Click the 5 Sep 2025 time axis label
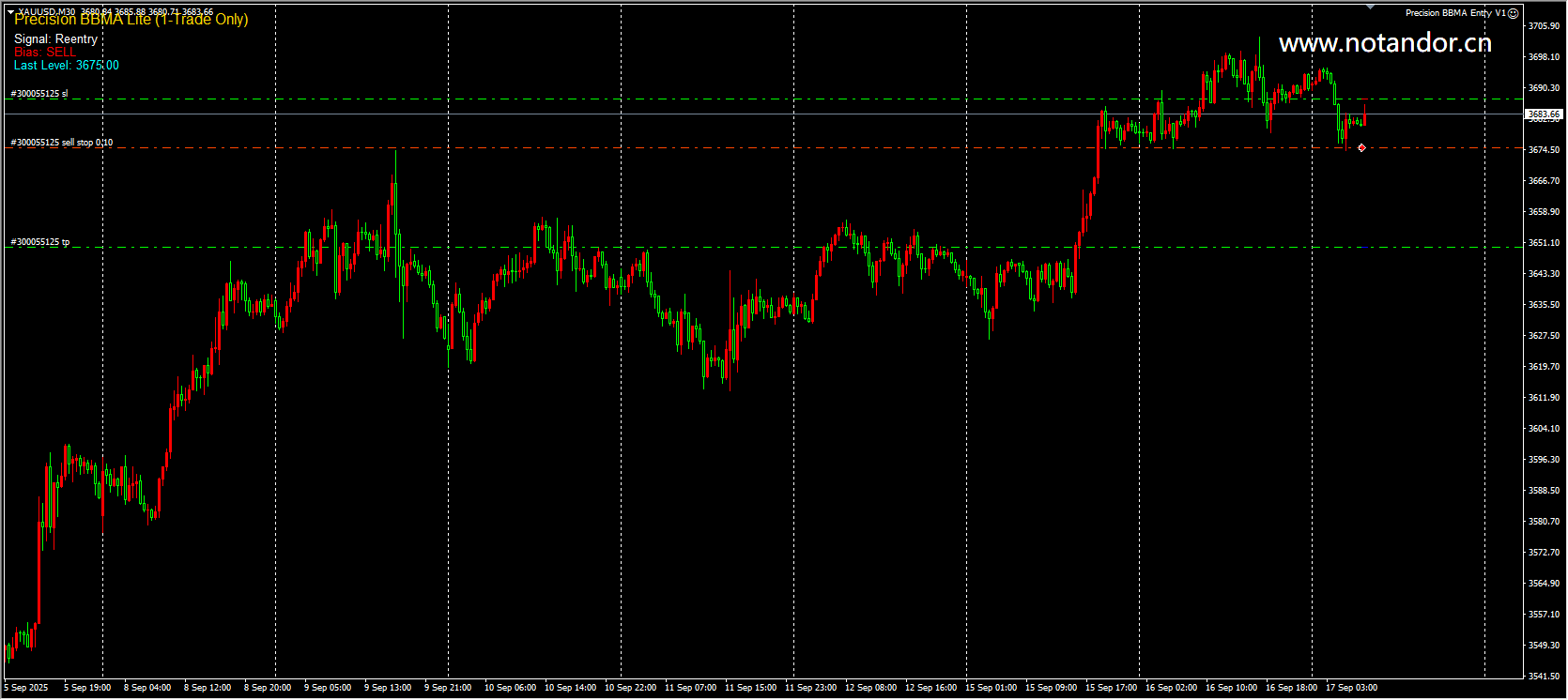Screen dimensions: 1568x700 coord(26,688)
